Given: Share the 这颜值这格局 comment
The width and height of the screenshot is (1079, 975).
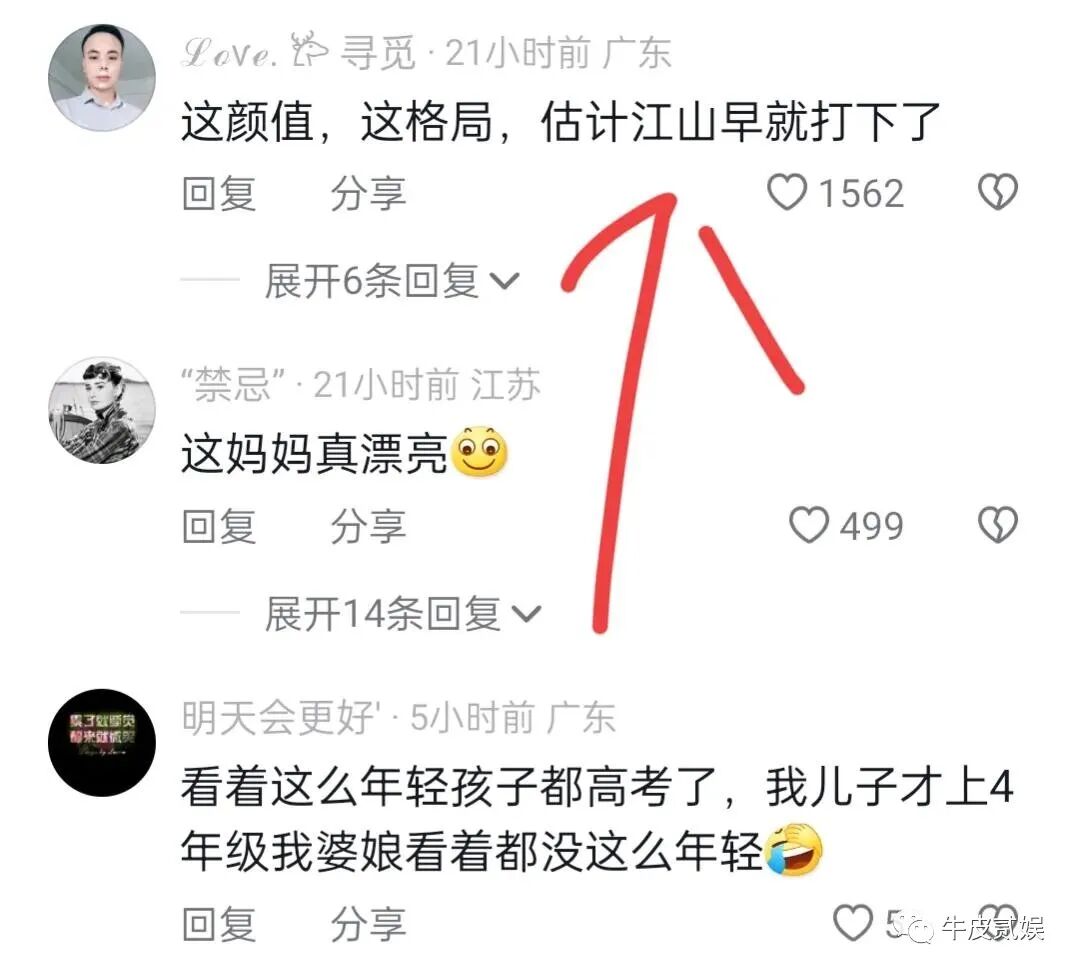Looking at the screenshot, I should [x=368, y=193].
